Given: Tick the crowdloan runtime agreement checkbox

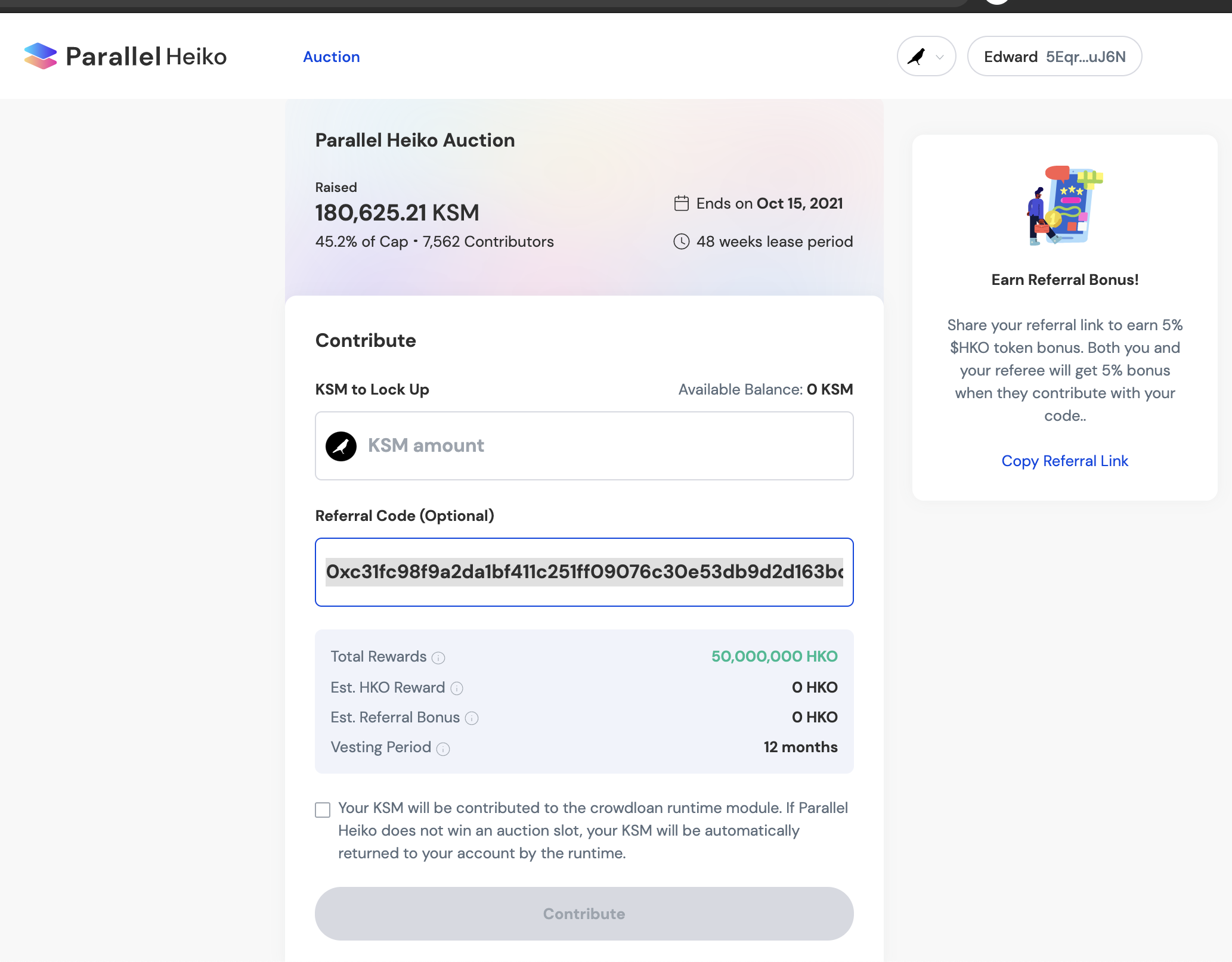Looking at the screenshot, I should point(323,809).
